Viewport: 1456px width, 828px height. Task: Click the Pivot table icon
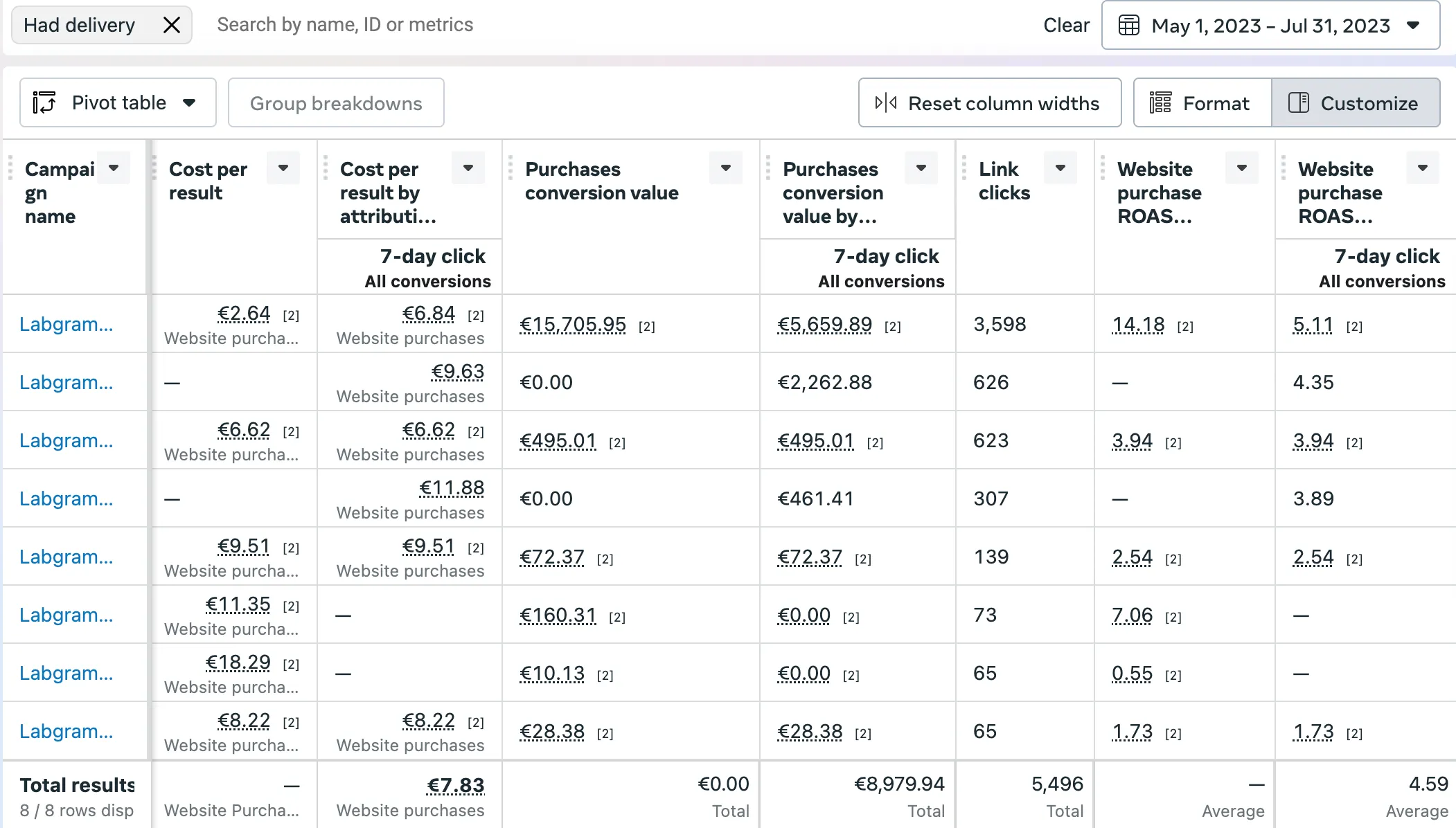(x=44, y=103)
